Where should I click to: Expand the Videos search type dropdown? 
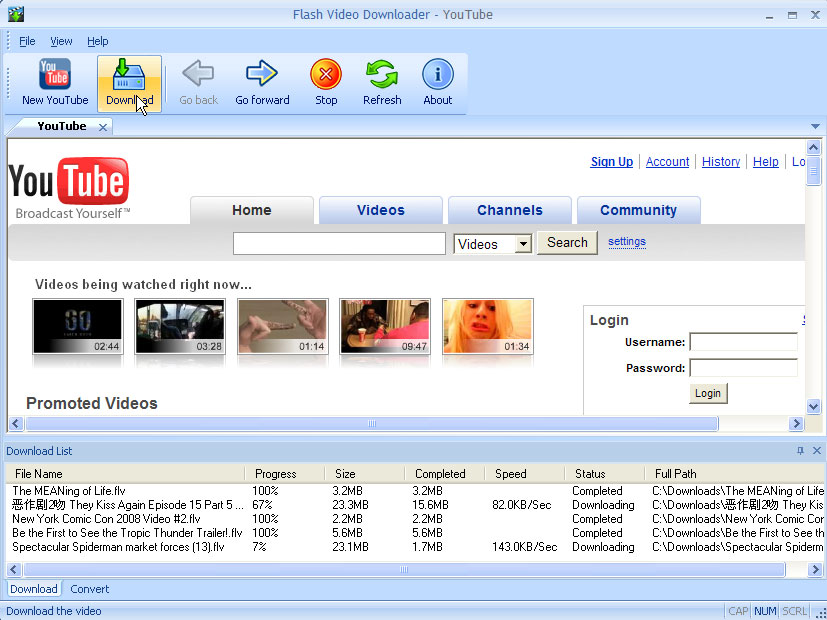(523, 244)
